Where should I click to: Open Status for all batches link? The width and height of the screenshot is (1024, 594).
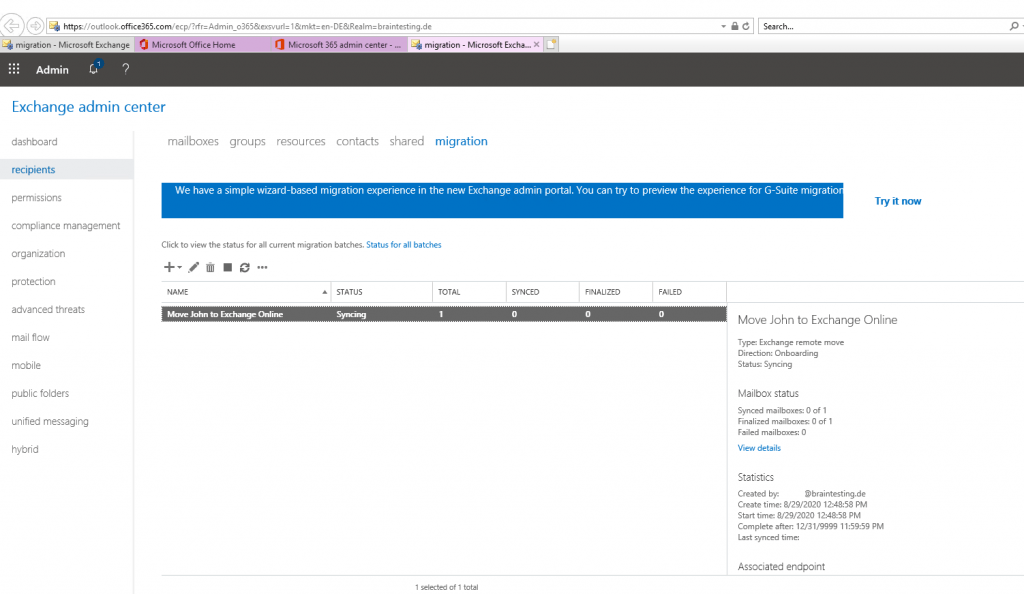[x=404, y=245]
